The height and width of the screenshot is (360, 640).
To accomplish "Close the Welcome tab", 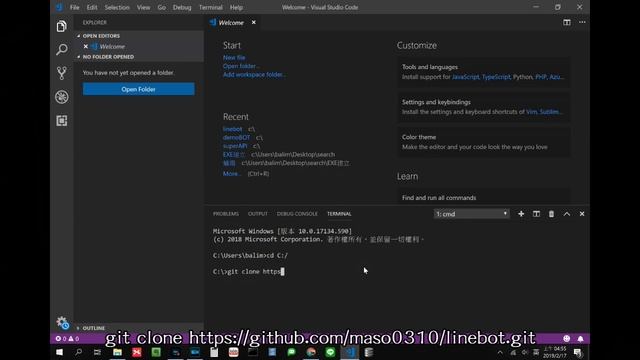I will pyautogui.click(x=253, y=22).
